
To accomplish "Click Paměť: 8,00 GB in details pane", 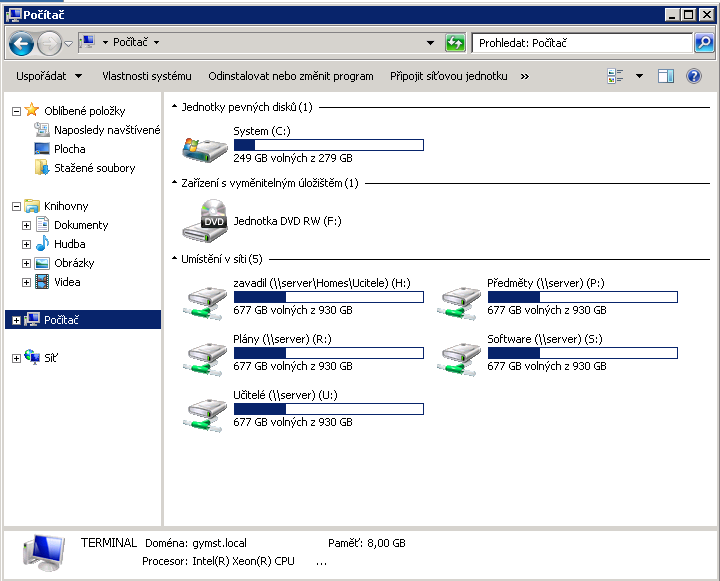I will click(x=366, y=543).
